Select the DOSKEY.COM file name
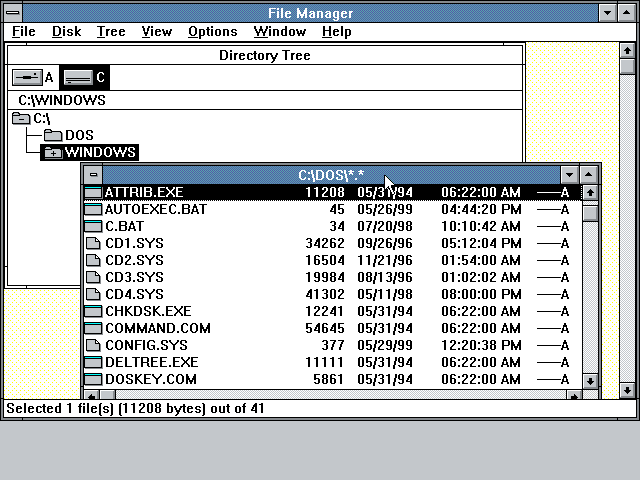 tap(151, 379)
